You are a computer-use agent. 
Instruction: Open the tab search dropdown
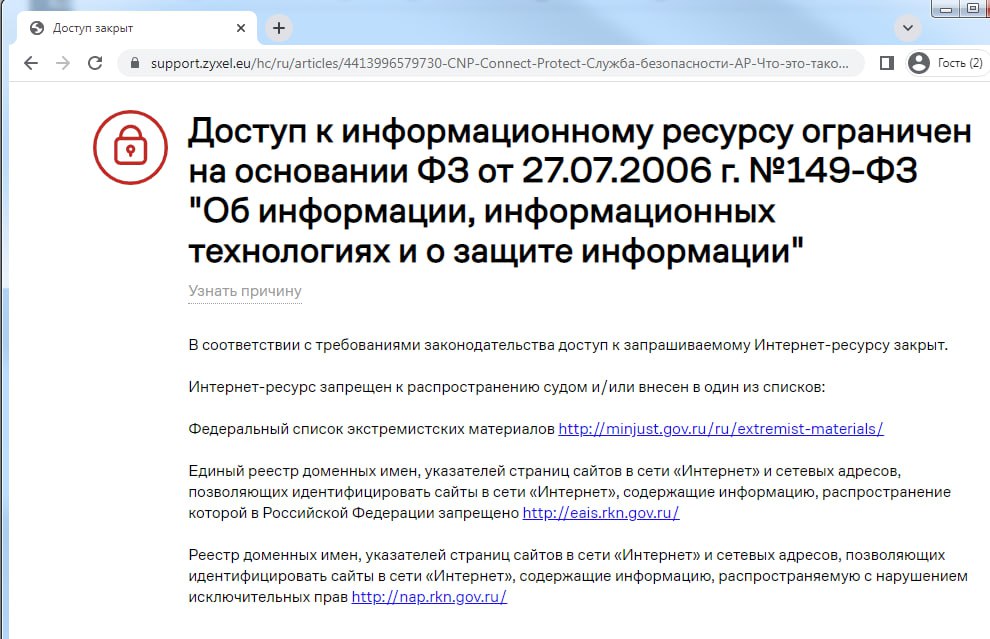pos(907,28)
